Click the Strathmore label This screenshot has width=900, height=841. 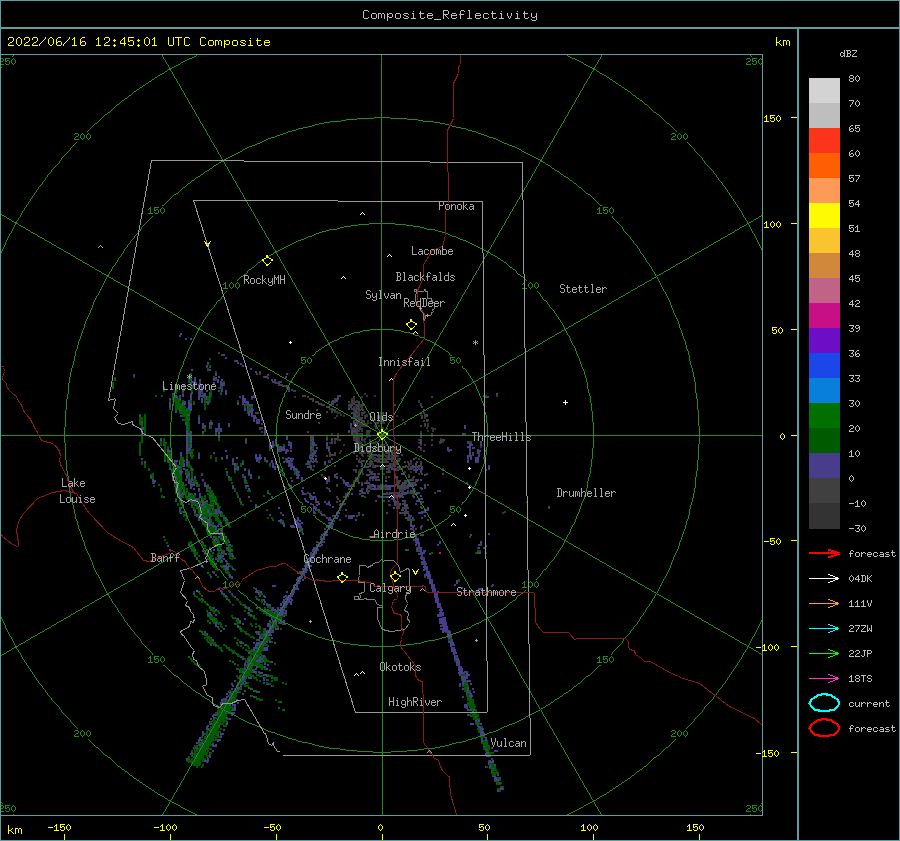[487, 592]
